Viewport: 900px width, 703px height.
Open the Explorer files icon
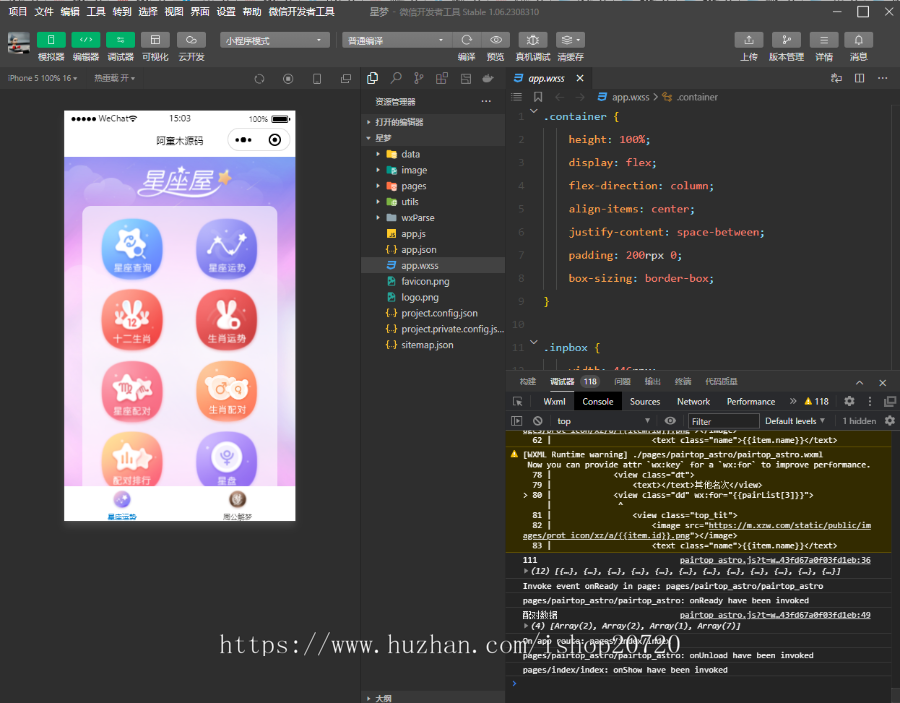pos(373,79)
